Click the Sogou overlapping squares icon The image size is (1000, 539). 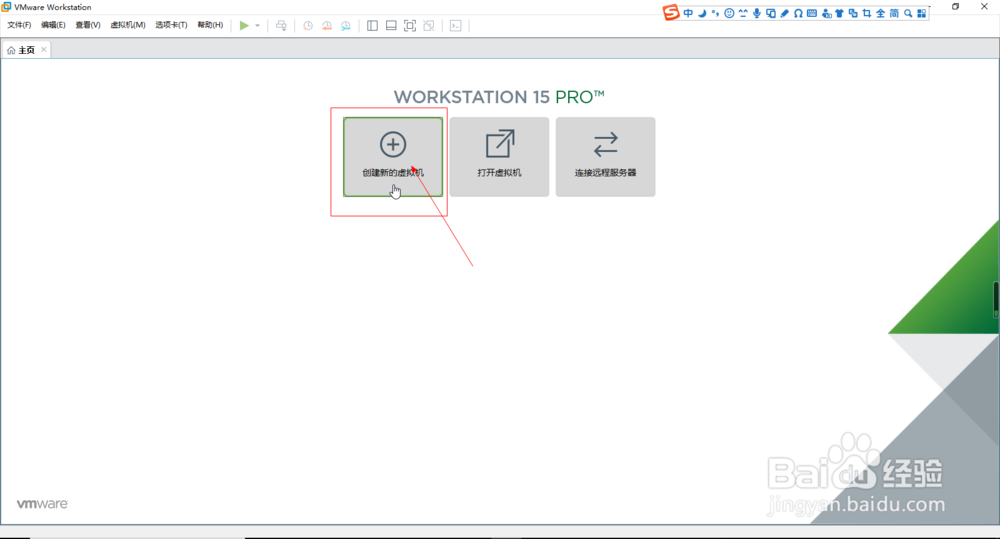(x=853, y=13)
